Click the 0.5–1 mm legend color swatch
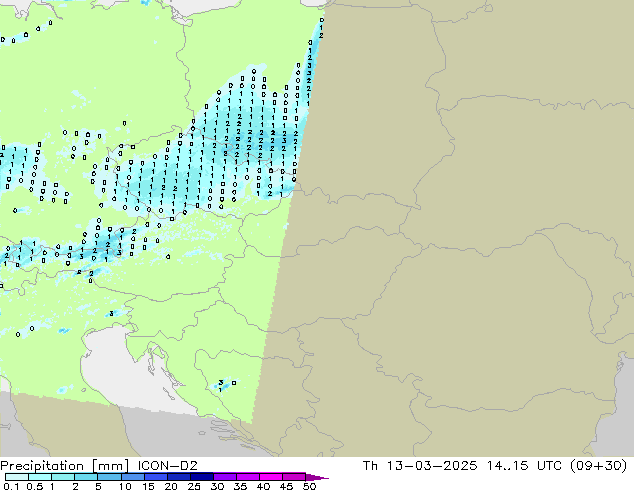Image resolution: width=634 pixels, height=490 pixels. (x=40, y=477)
